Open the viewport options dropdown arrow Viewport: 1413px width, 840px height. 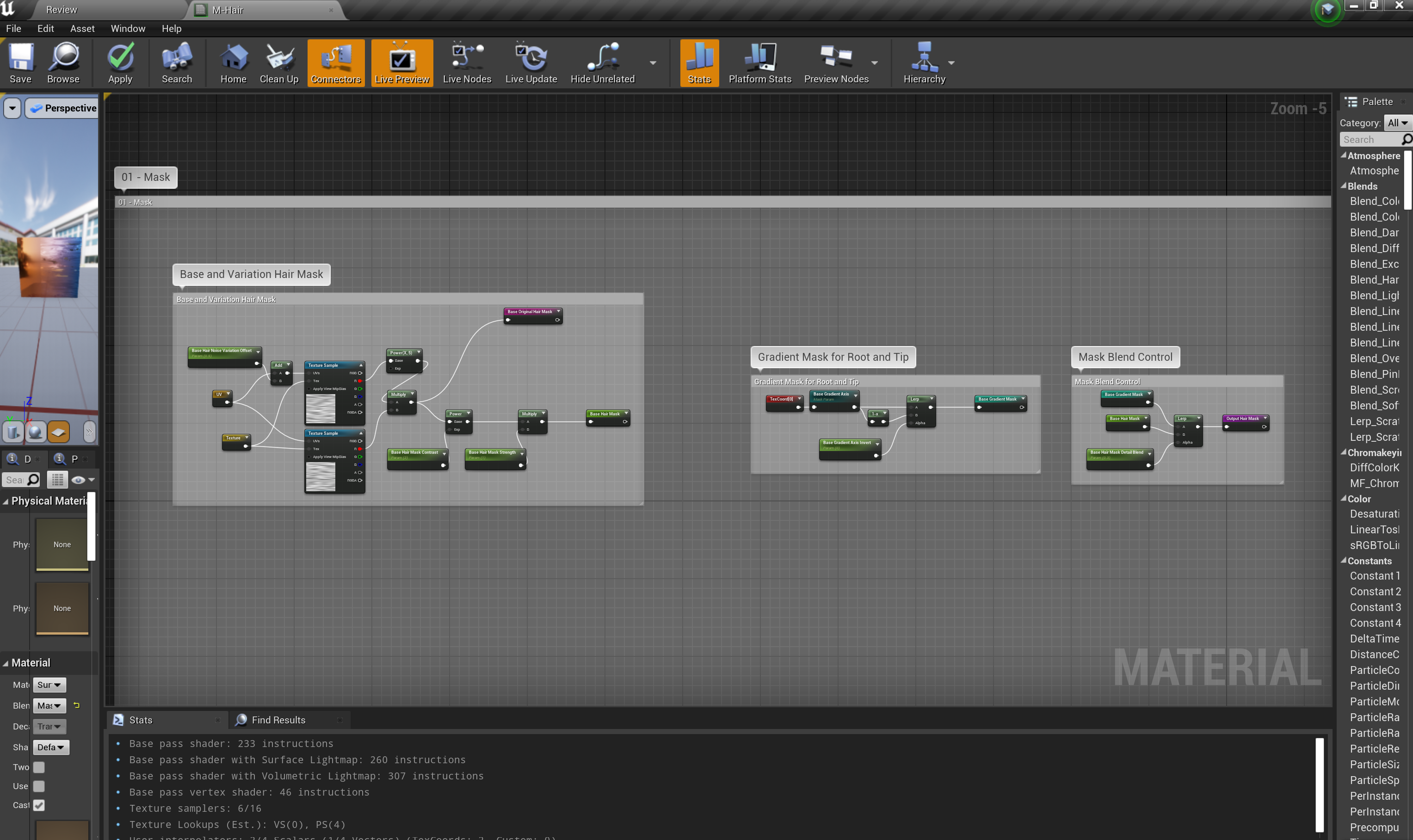(12, 108)
